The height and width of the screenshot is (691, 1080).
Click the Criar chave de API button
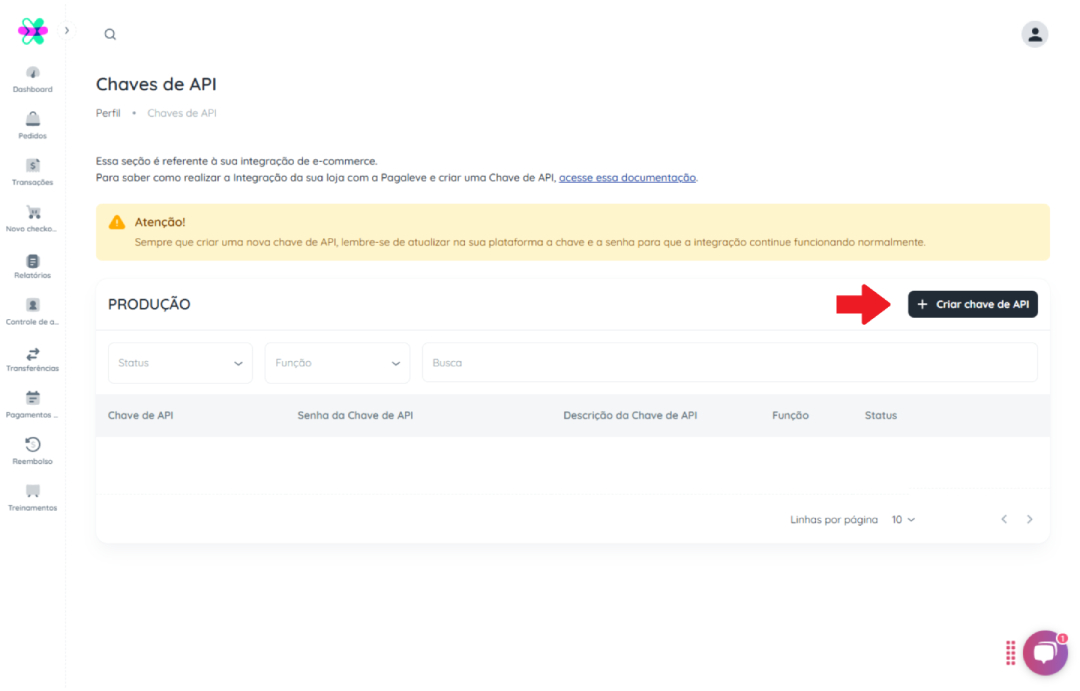[x=972, y=304]
